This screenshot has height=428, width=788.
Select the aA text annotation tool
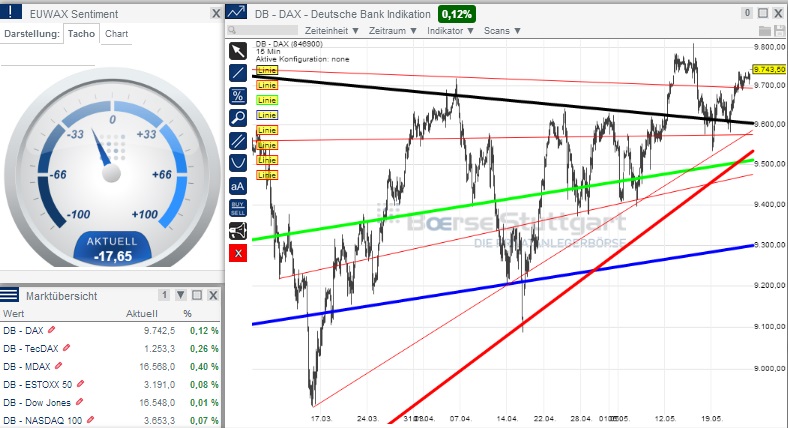[x=238, y=186]
